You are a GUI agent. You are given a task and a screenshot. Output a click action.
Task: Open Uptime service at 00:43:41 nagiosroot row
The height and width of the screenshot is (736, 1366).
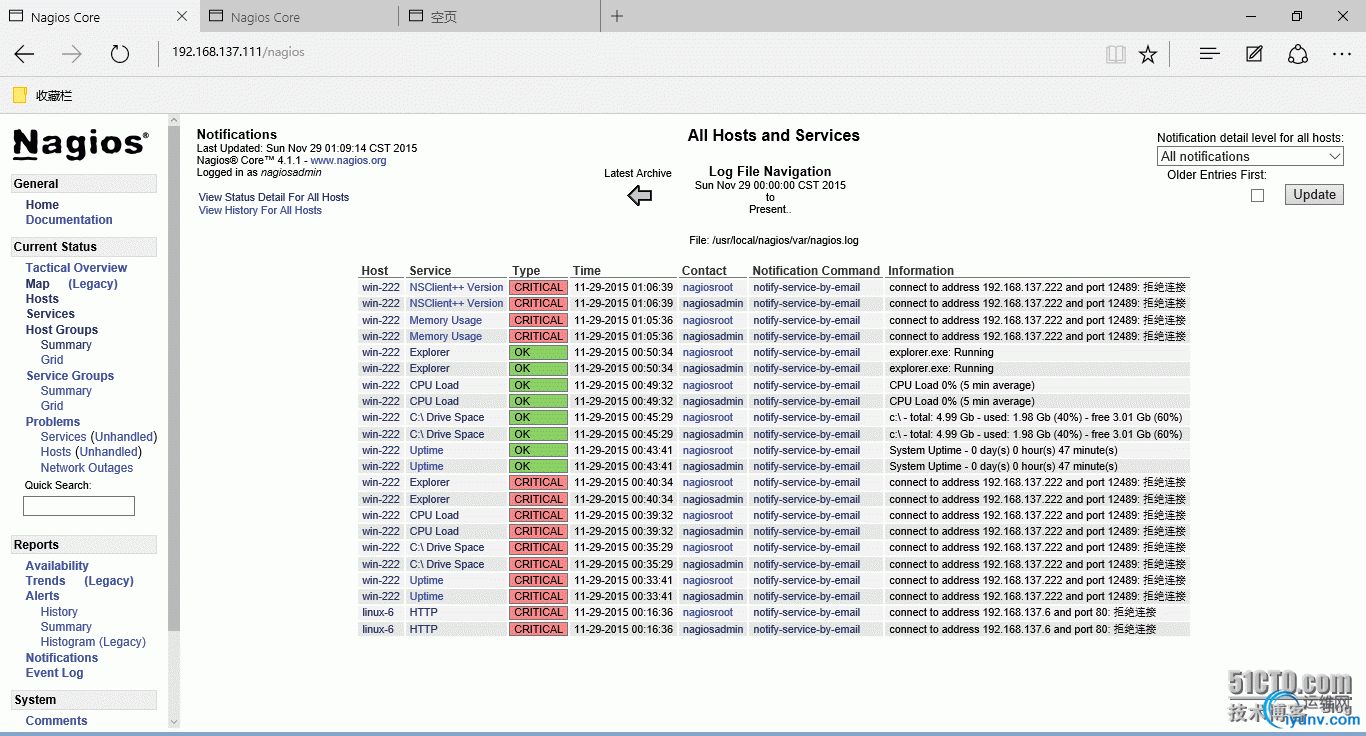pyautogui.click(x=426, y=450)
